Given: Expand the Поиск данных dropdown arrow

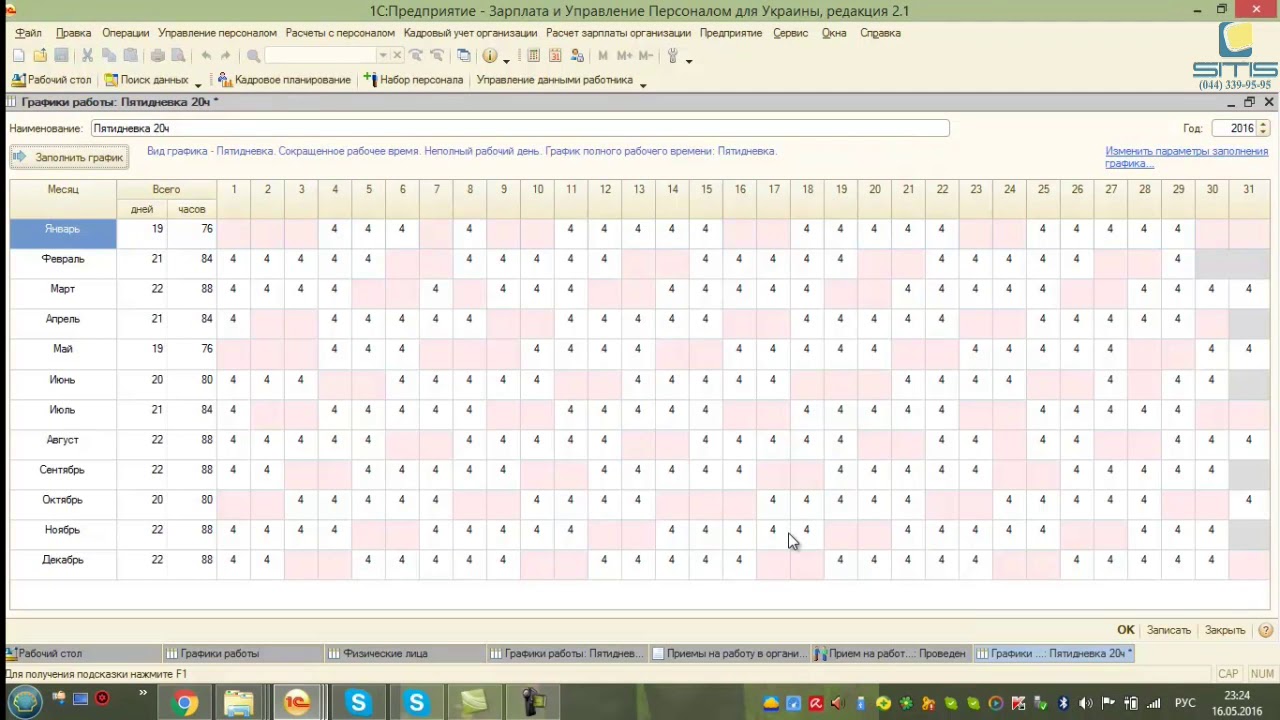Looking at the screenshot, I should [x=198, y=84].
